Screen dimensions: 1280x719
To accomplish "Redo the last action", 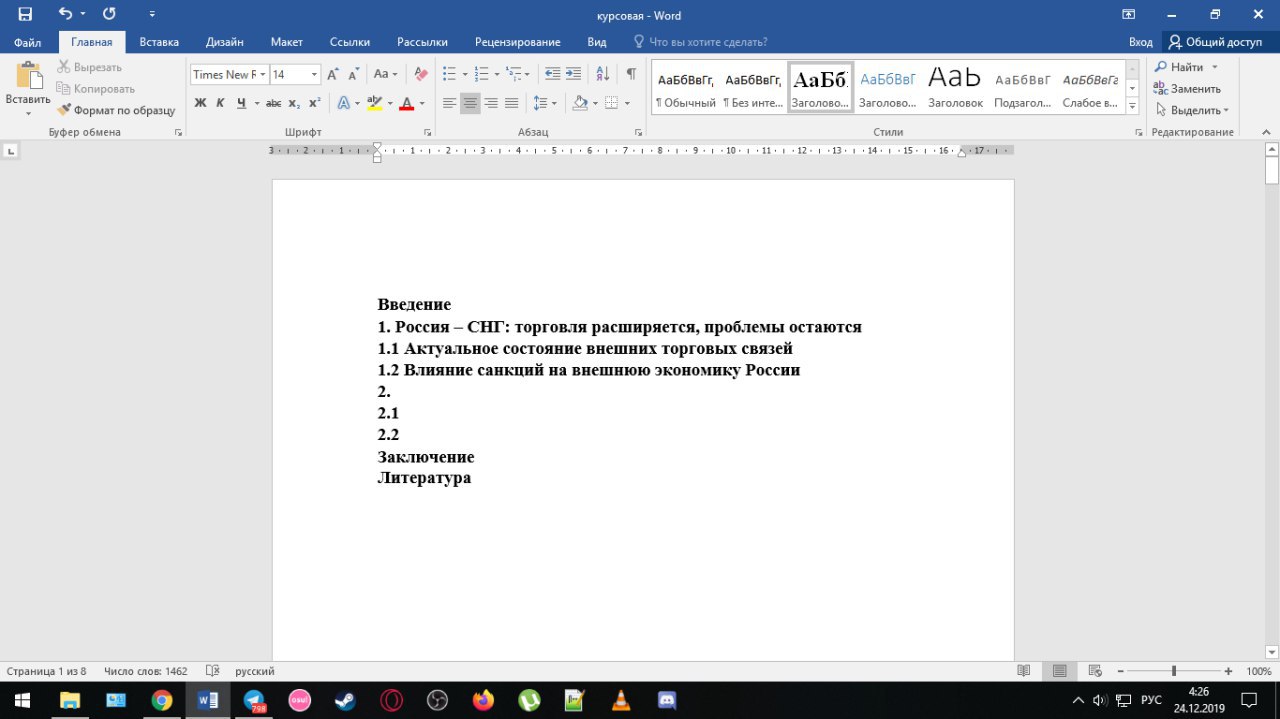I will click(109, 14).
